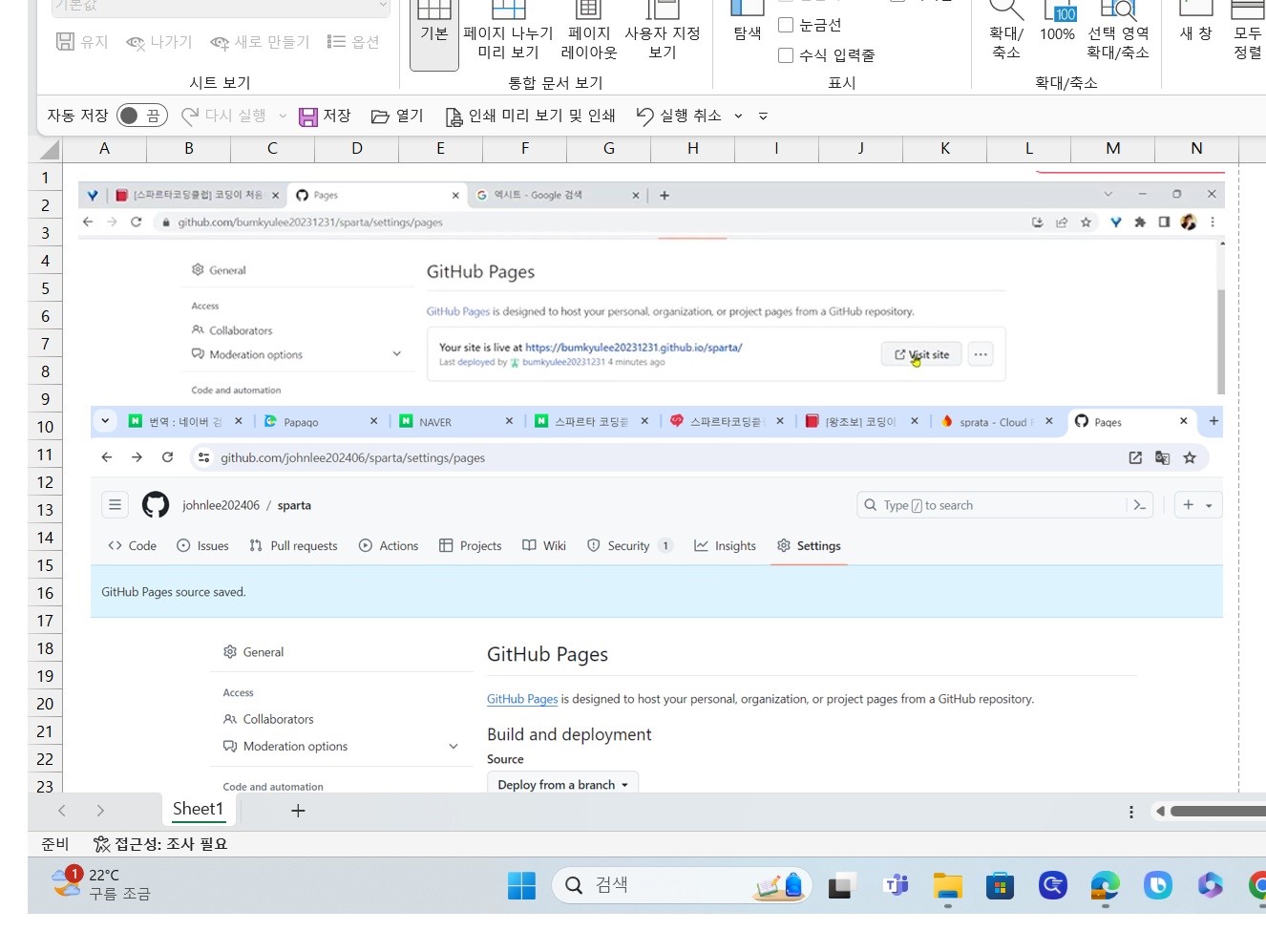Check the 수식 입력줄 formula bar checkbox
This screenshot has width=1266, height=952.
coord(786,55)
